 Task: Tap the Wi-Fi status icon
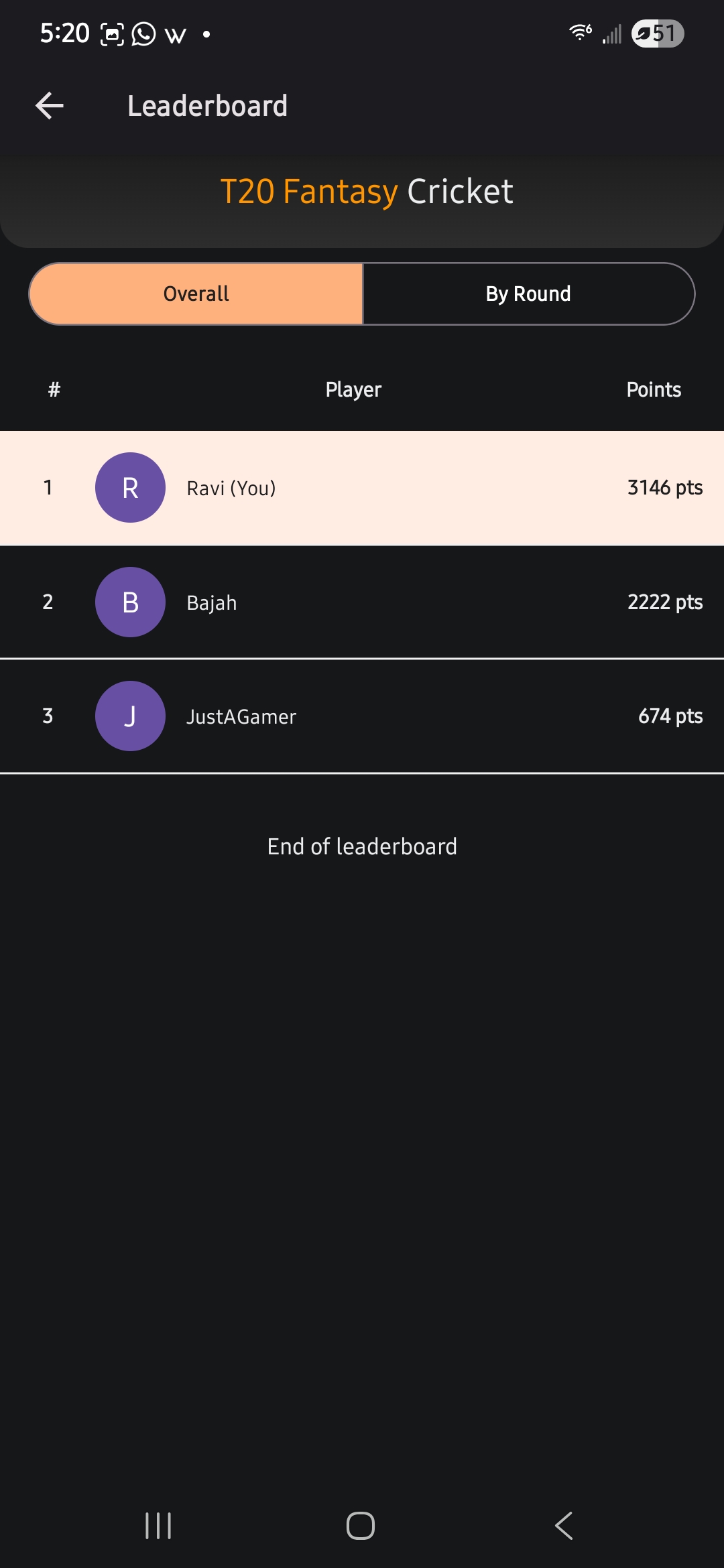coord(580,32)
